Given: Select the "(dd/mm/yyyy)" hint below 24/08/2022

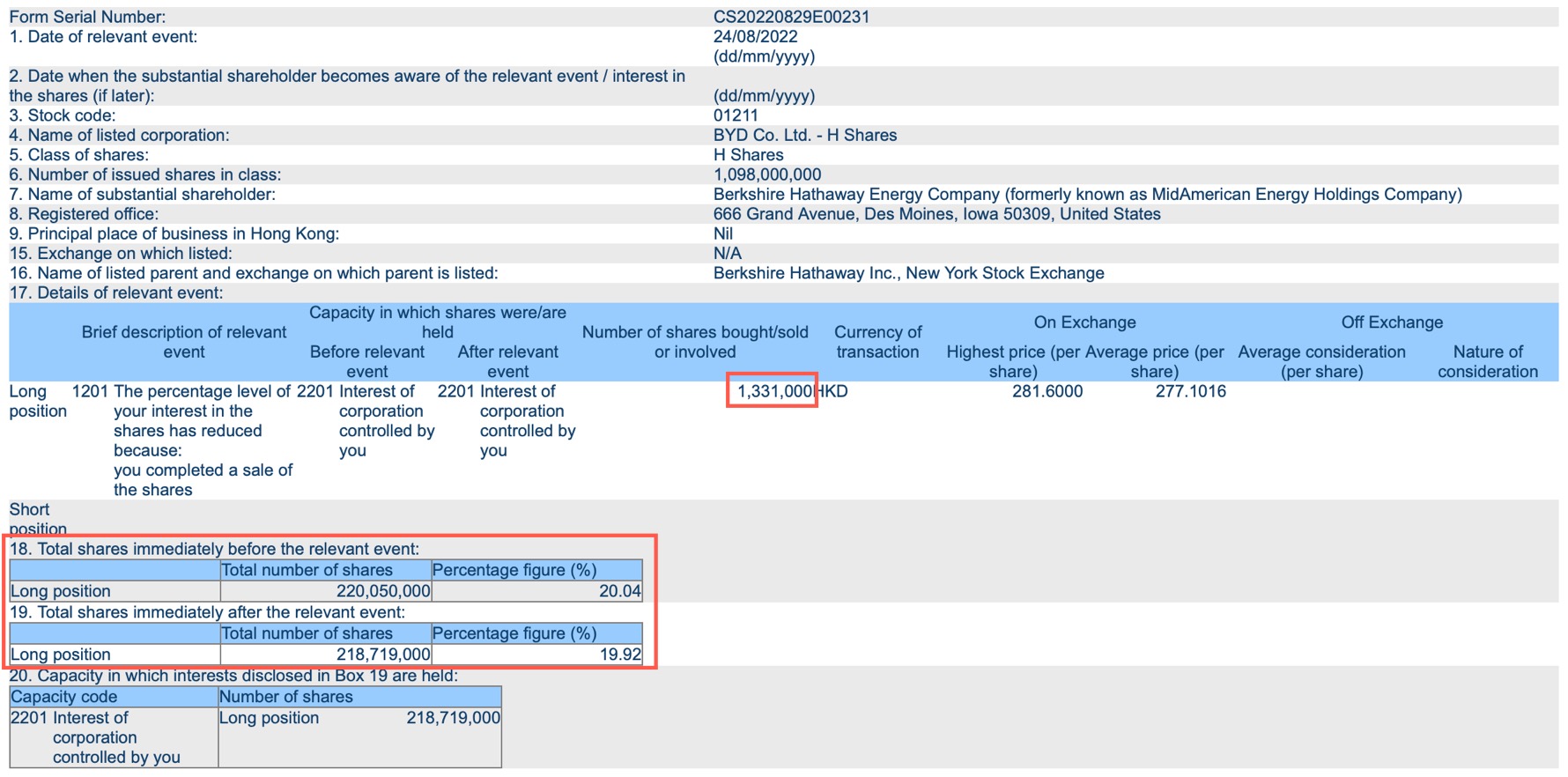Looking at the screenshot, I should click(764, 56).
